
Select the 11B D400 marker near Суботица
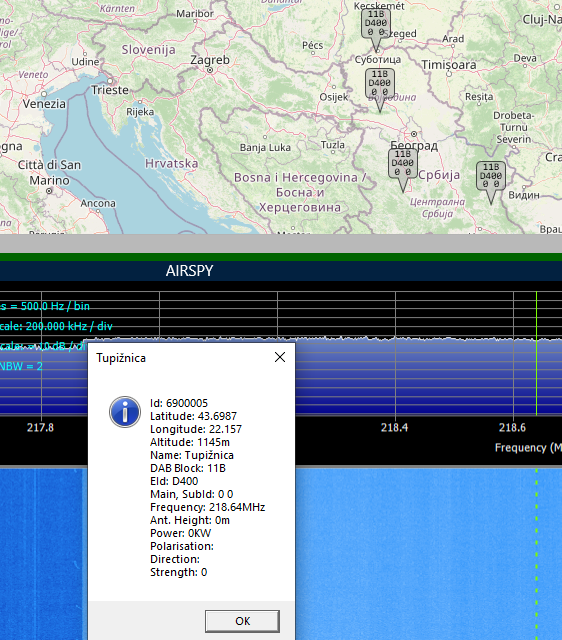[380, 89]
